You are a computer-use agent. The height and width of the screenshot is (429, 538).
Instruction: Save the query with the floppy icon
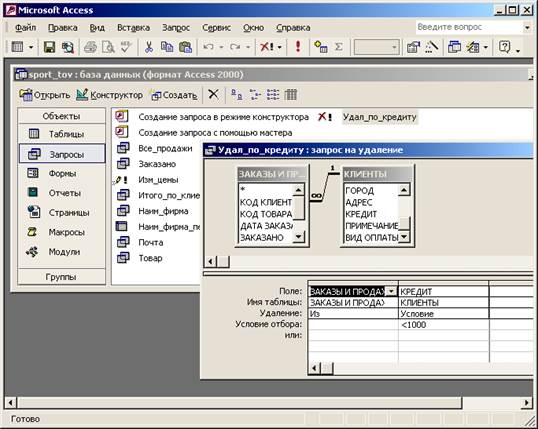[49, 47]
